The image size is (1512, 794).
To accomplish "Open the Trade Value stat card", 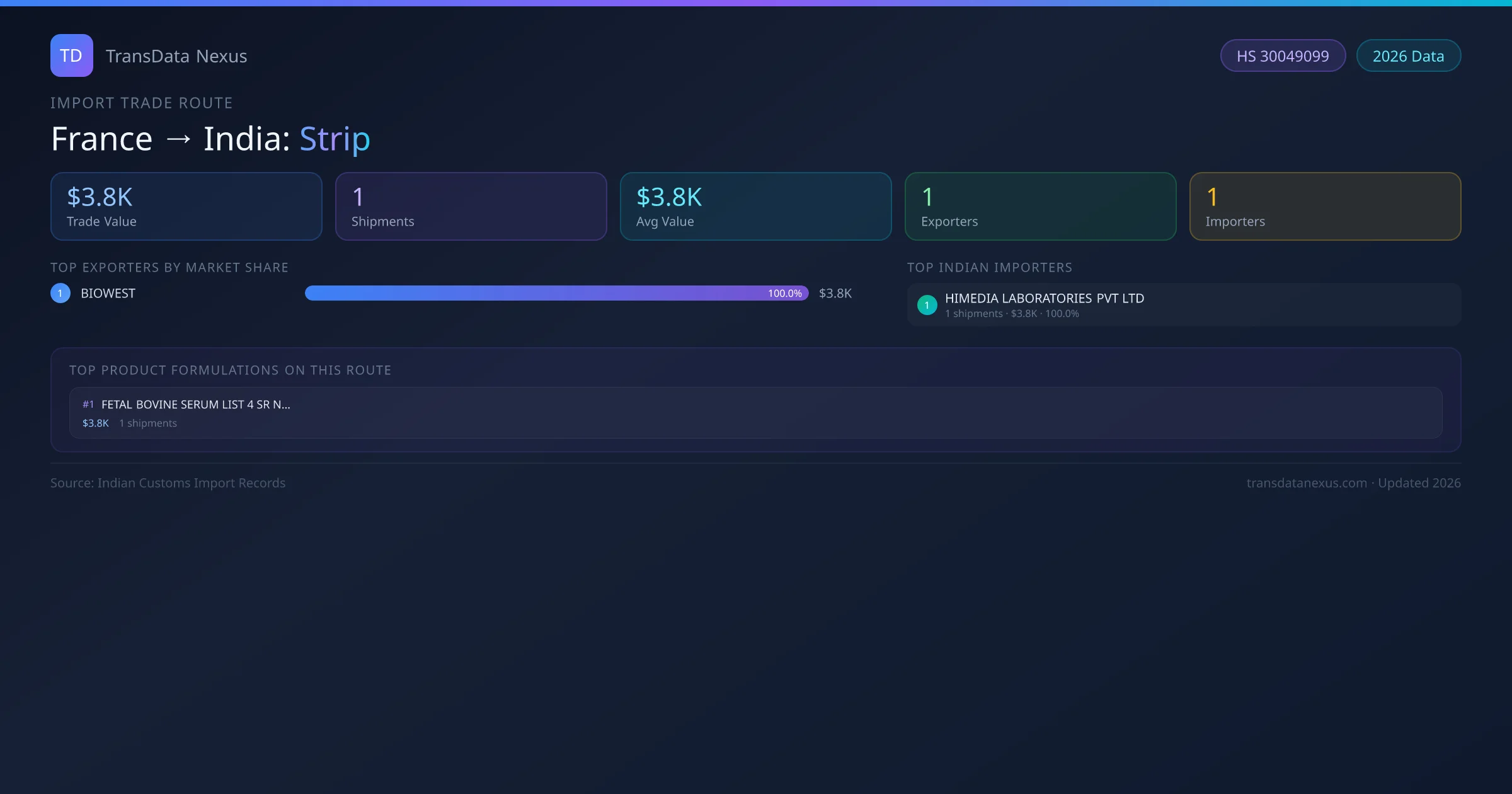I will click(186, 207).
